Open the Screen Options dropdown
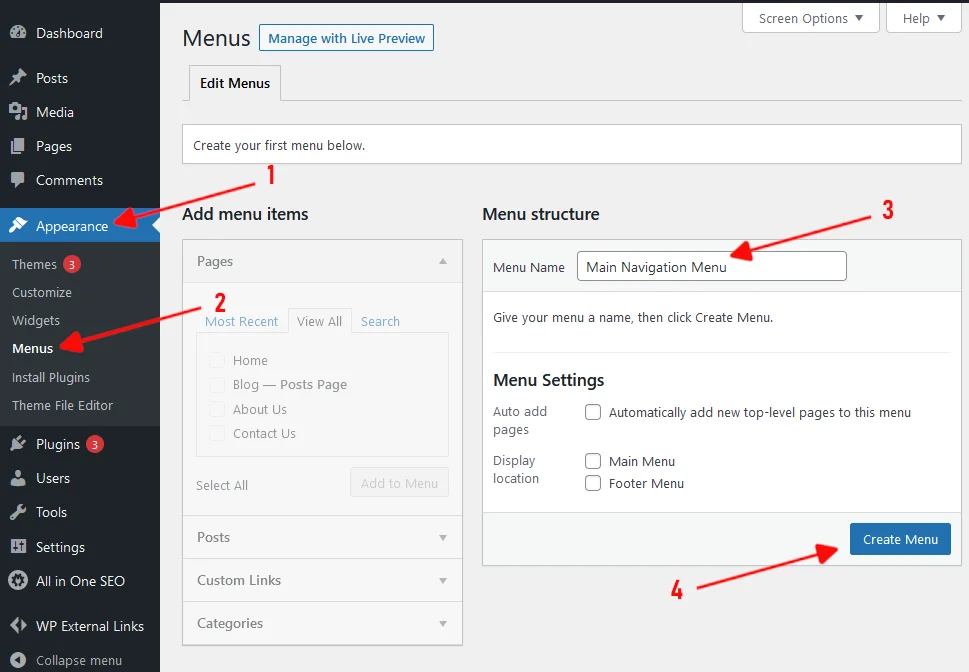 tap(810, 19)
